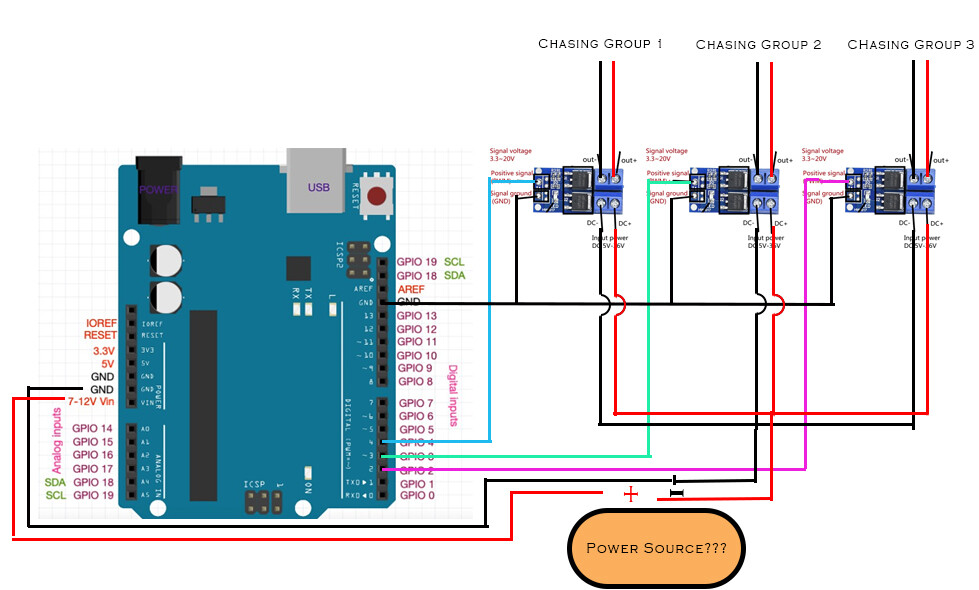This screenshot has height=590, width=979.
Task: Click the orange Power Source box
Action: click(656, 548)
